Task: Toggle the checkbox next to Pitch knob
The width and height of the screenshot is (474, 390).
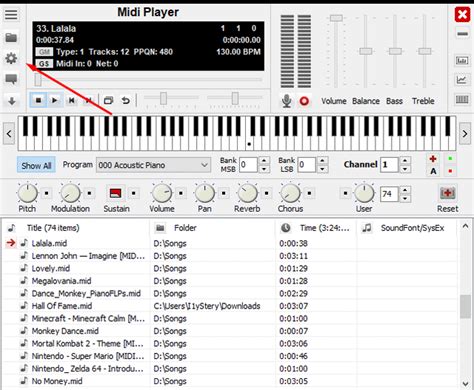Action: 46,193
